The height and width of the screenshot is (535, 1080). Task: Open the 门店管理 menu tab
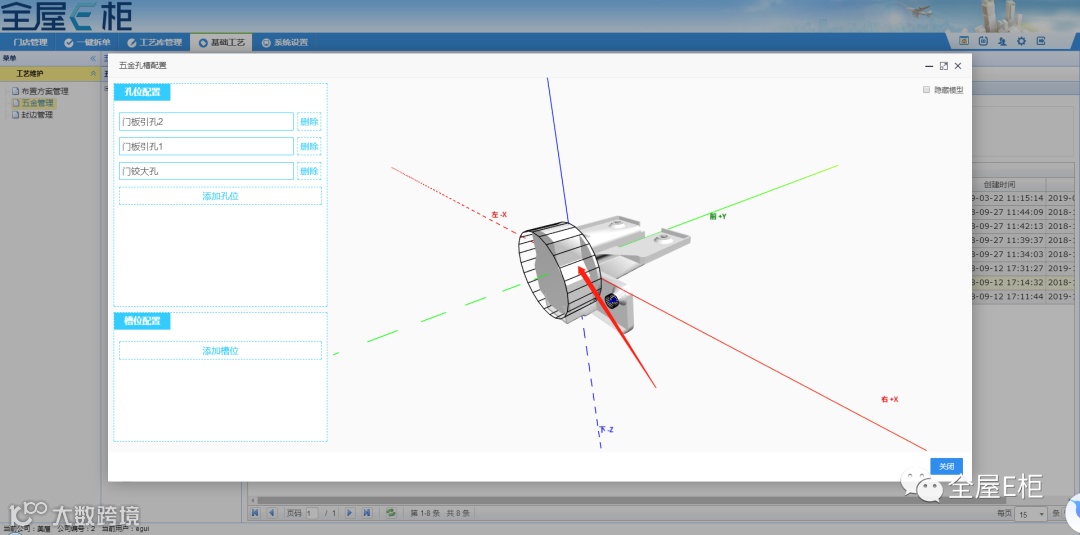pyautogui.click(x=30, y=43)
